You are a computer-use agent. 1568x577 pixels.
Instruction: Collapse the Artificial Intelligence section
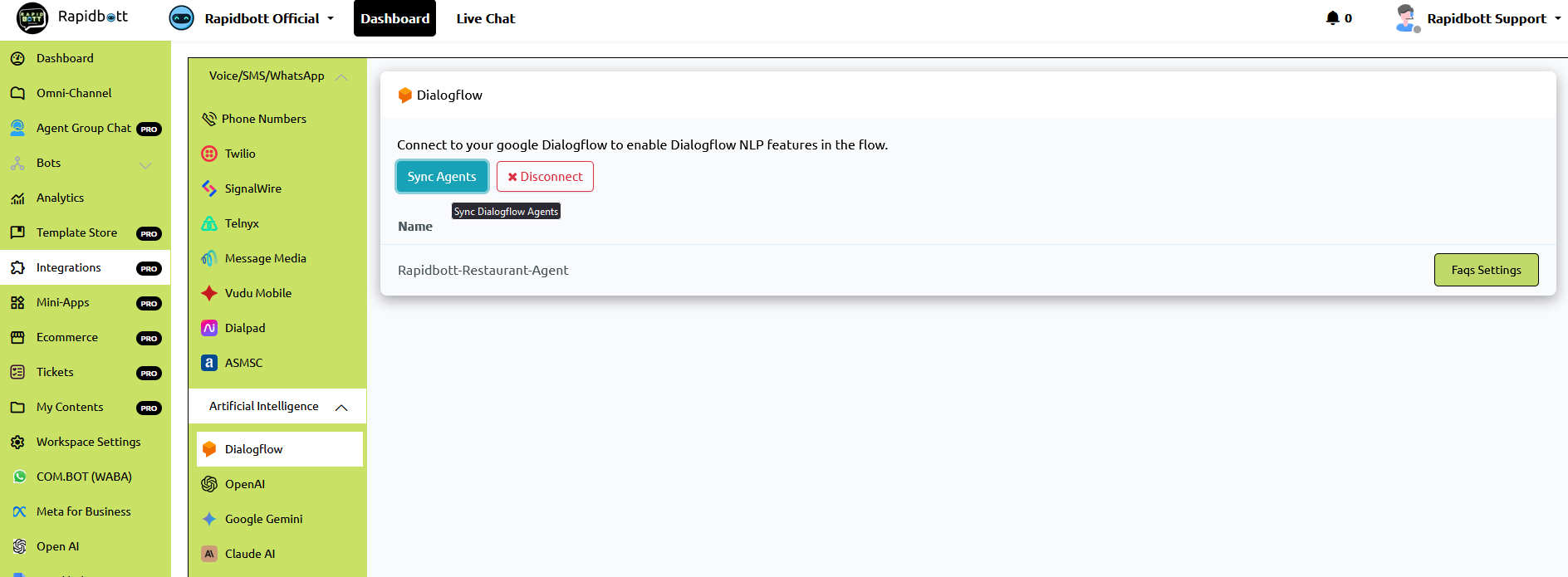click(341, 407)
